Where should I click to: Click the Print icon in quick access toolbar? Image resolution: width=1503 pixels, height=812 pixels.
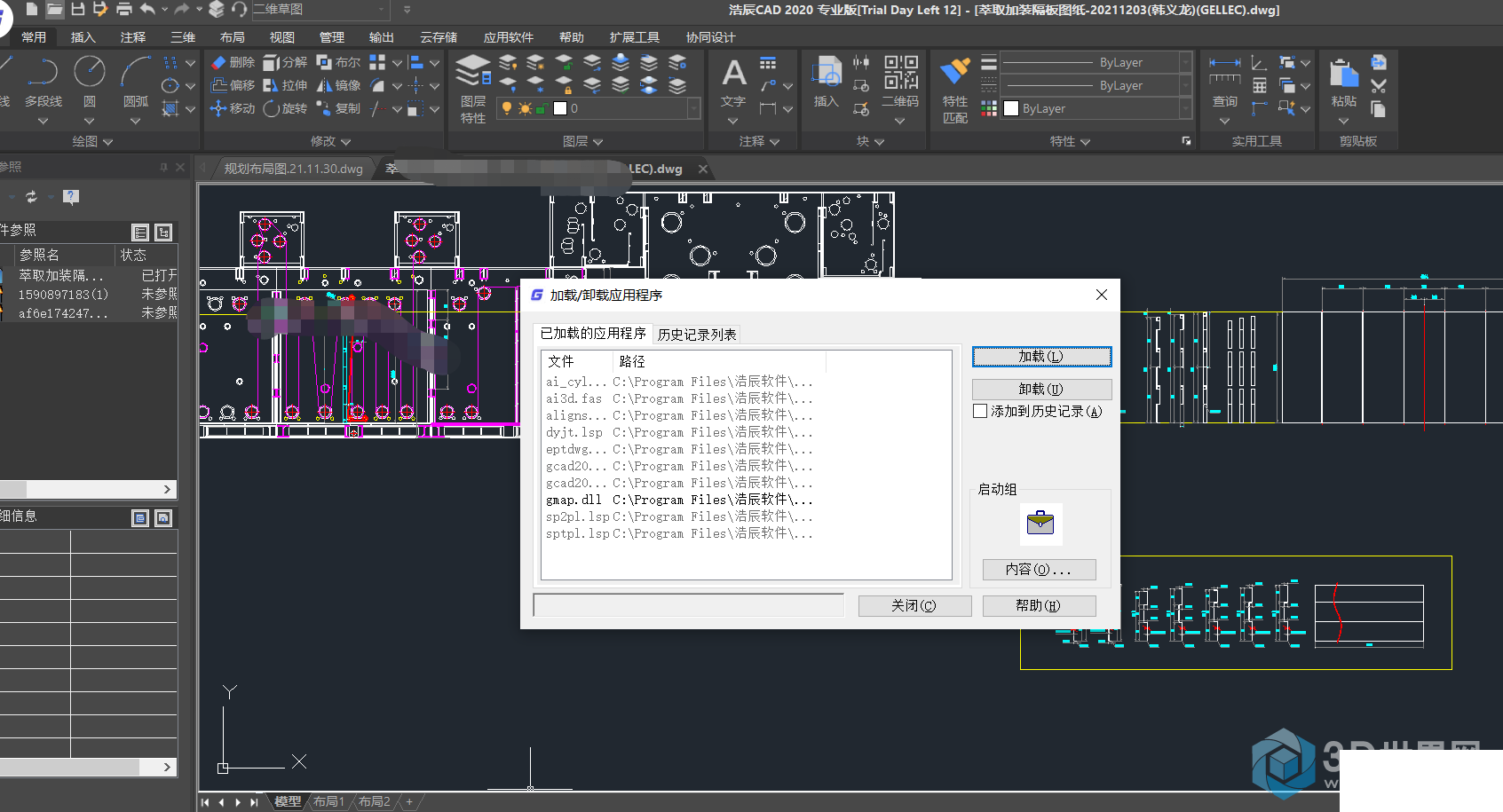(124, 9)
